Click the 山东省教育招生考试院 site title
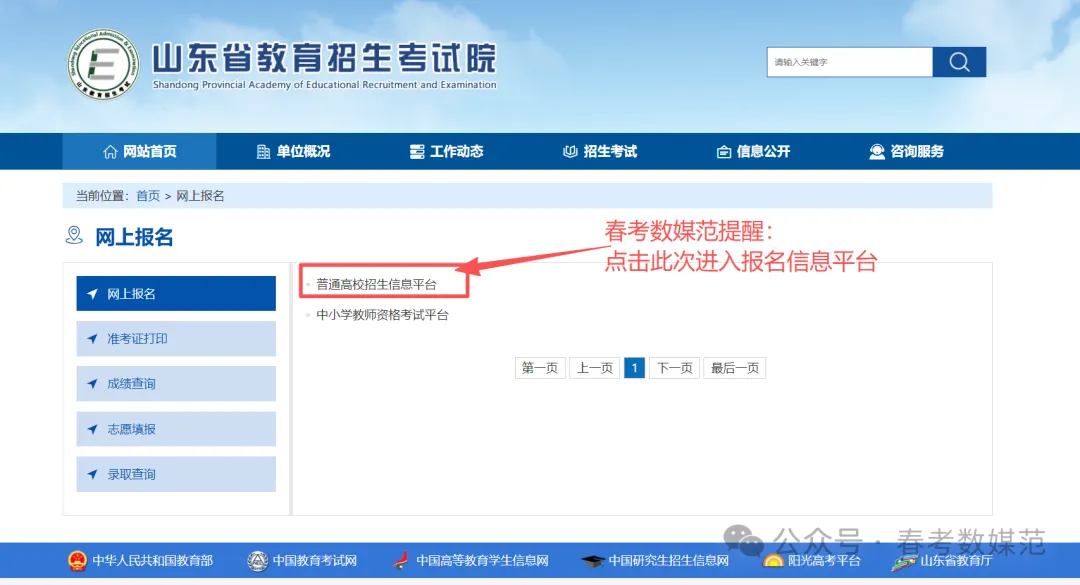 [x=324, y=58]
